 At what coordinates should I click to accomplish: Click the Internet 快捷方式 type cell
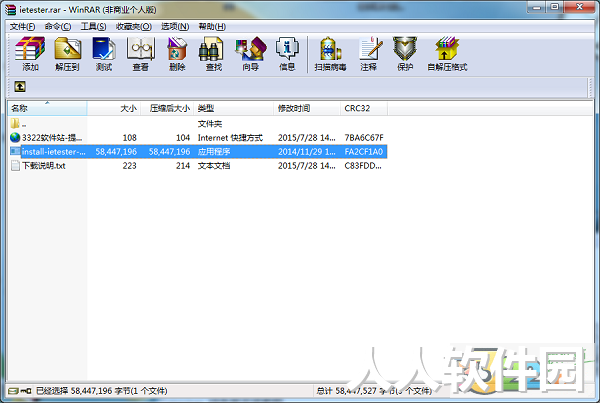(x=230, y=137)
